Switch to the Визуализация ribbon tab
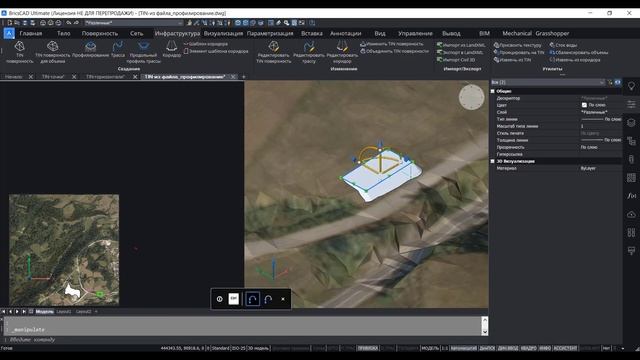The width and height of the screenshot is (640, 360). [223, 33]
